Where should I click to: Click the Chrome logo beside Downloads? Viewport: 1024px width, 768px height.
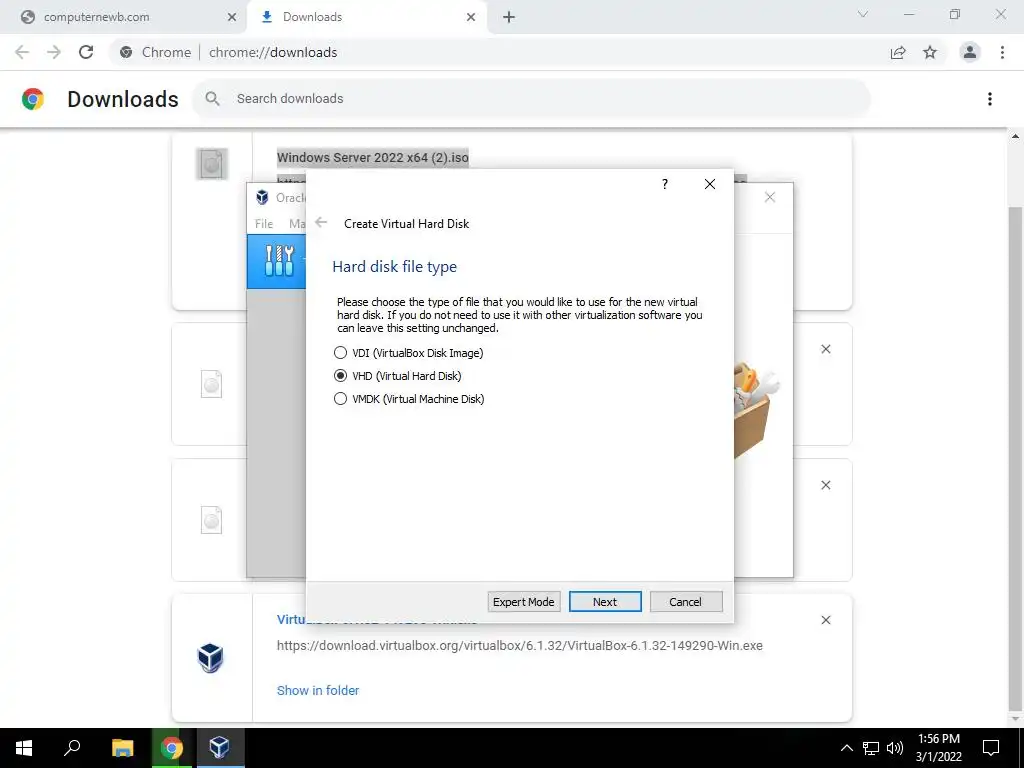coord(33,99)
